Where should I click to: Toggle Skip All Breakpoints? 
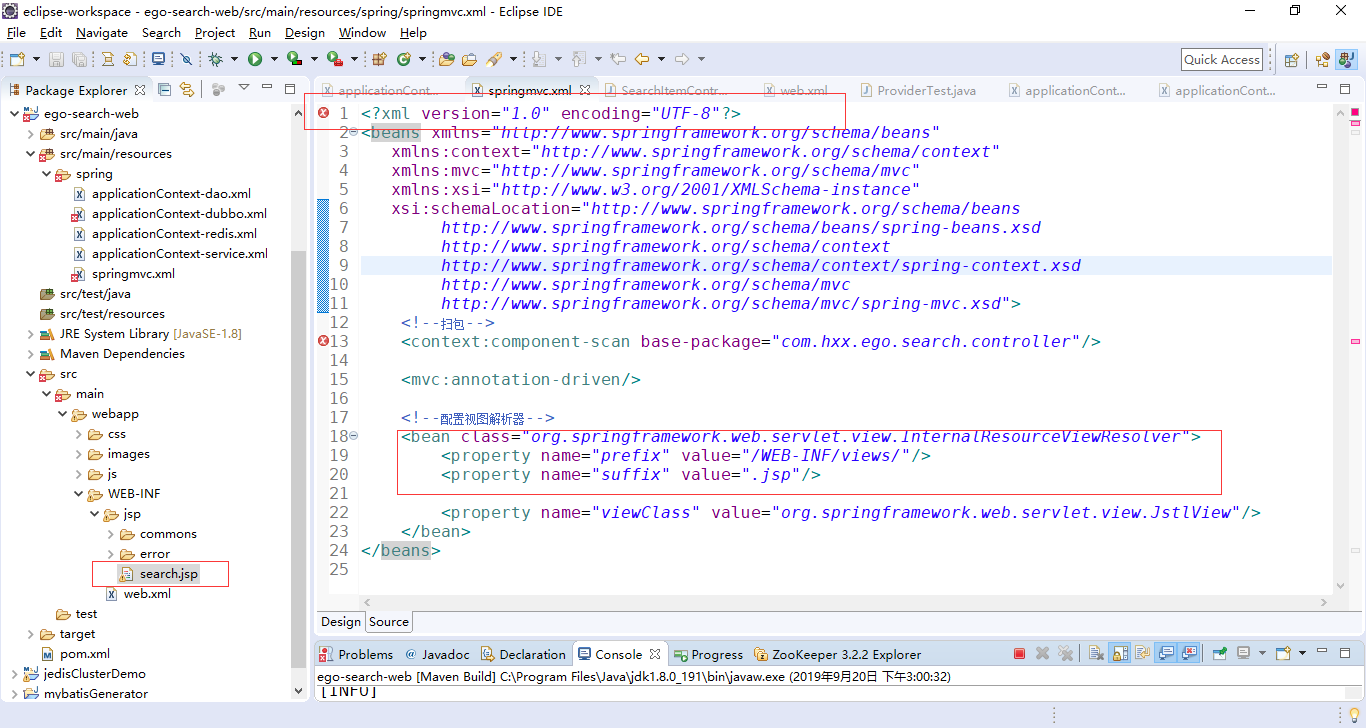pyautogui.click(x=186, y=59)
